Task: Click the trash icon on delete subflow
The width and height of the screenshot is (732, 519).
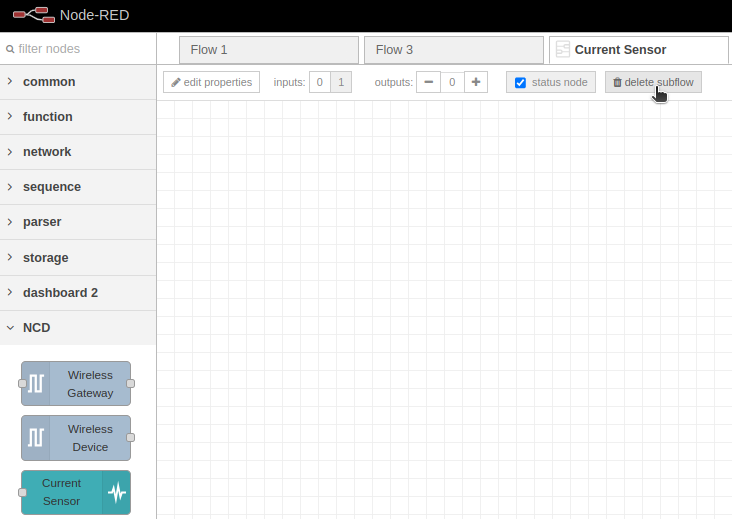Action: (617, 82)
